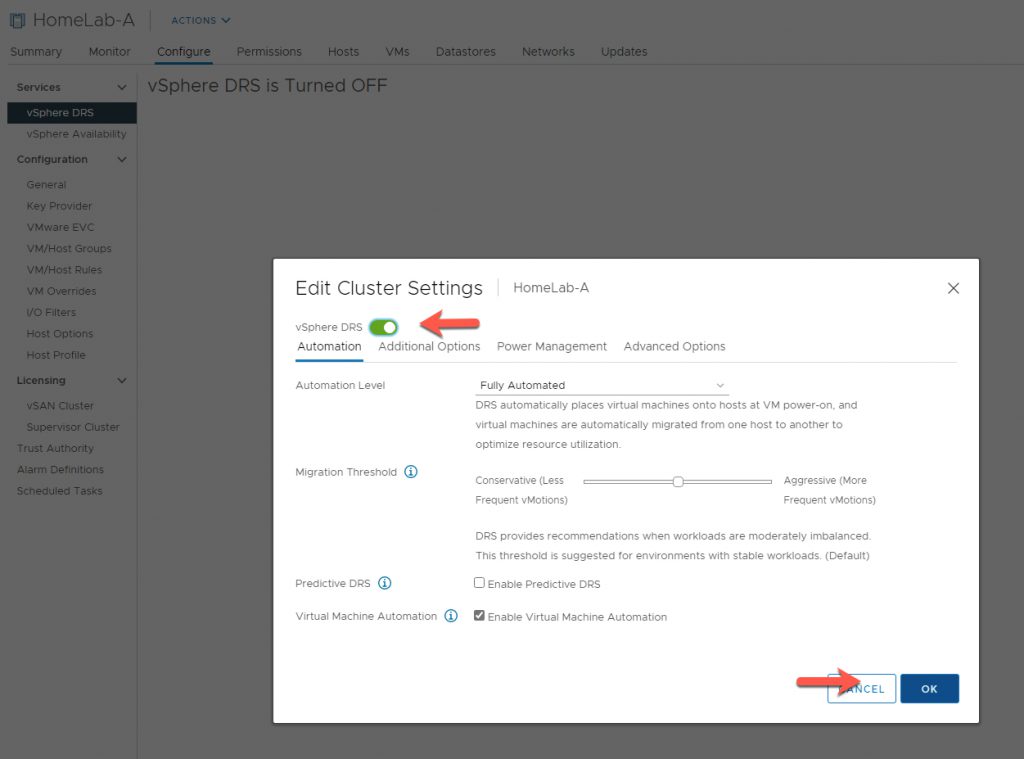This screenshot has width=1024, height=759.
Task: Open the Datastores tab
Action: [x=466, y=52]
